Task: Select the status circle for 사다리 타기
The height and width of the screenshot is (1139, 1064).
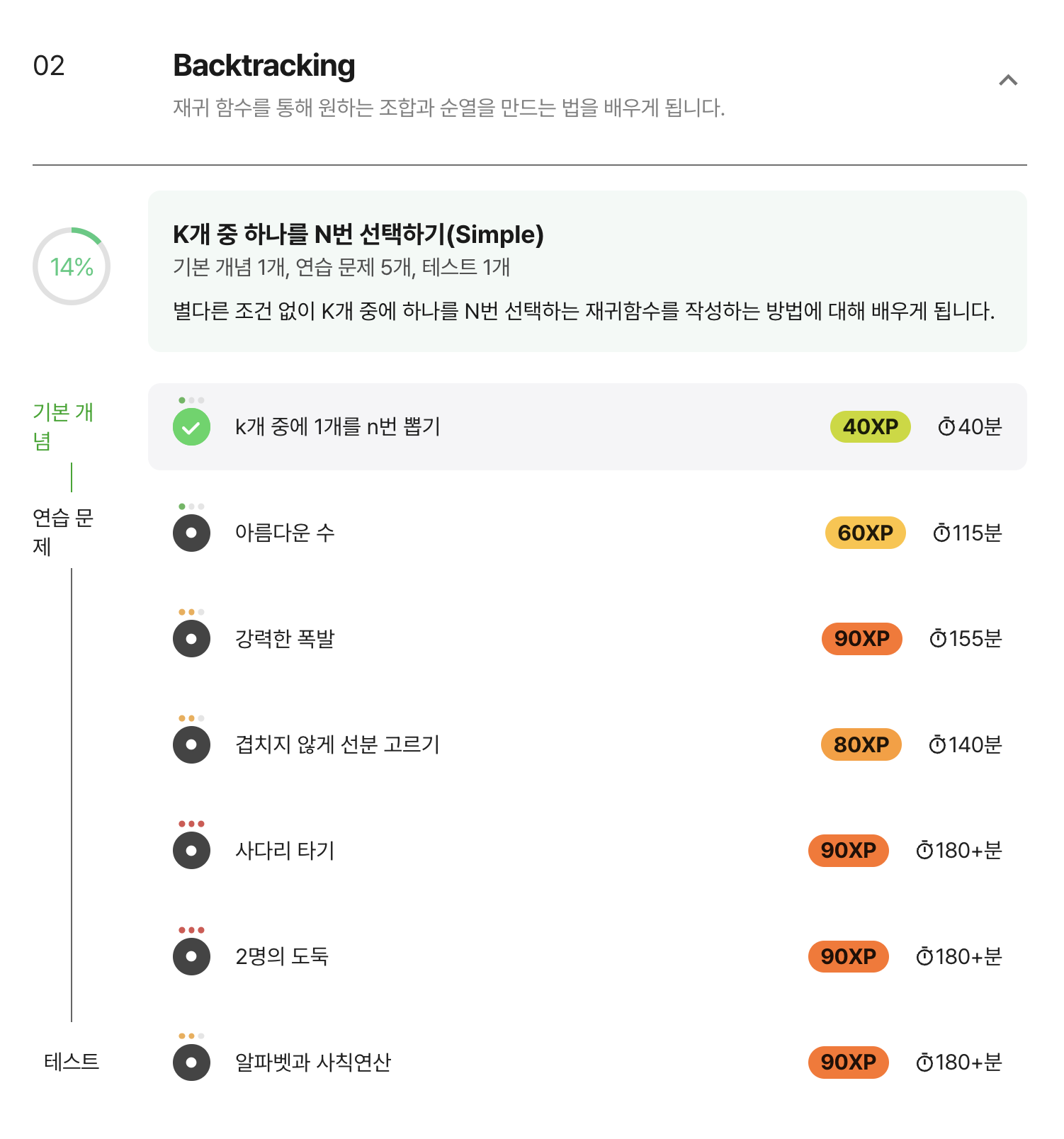Action: pos(191,850)
